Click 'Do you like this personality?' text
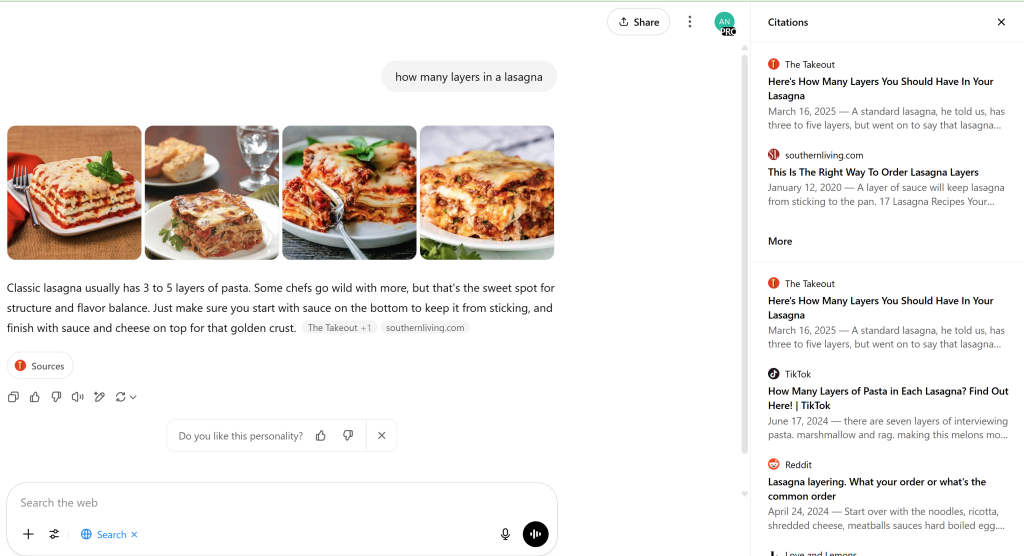 (x=240, y=436)
